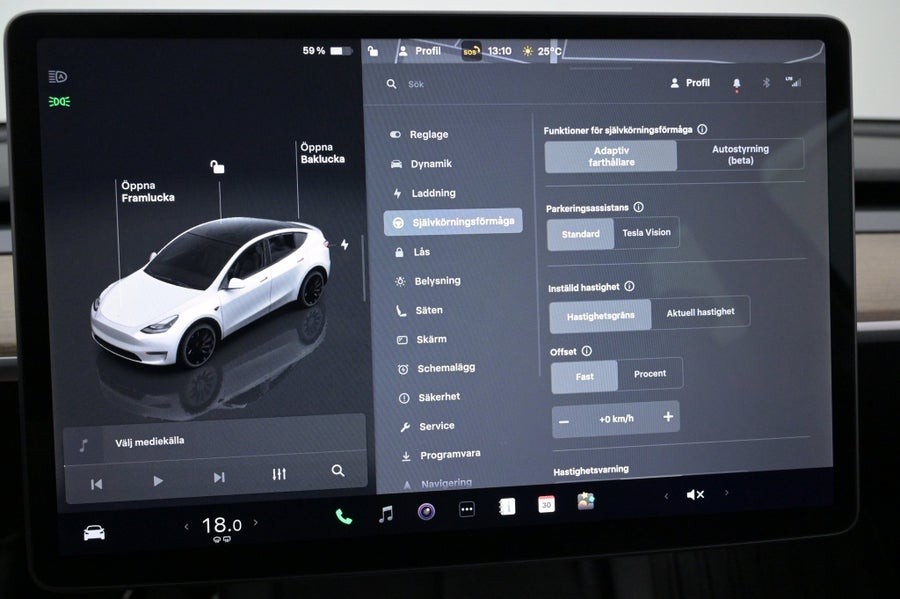
Task: Raise volume with the right arrow
Action: [x=727, y=492]
